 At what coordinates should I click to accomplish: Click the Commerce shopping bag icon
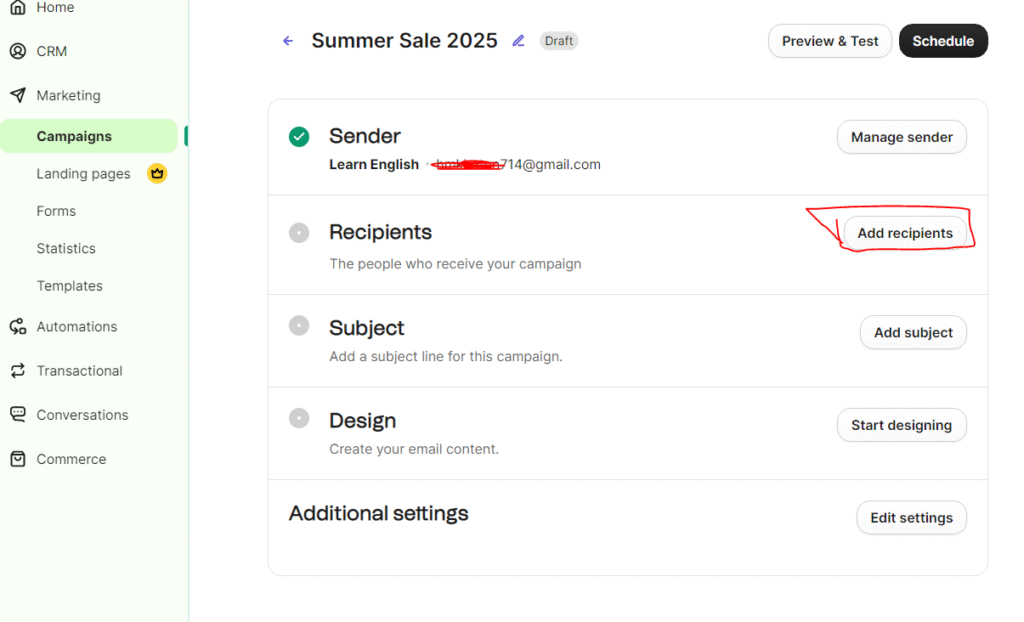click(17, 459)
